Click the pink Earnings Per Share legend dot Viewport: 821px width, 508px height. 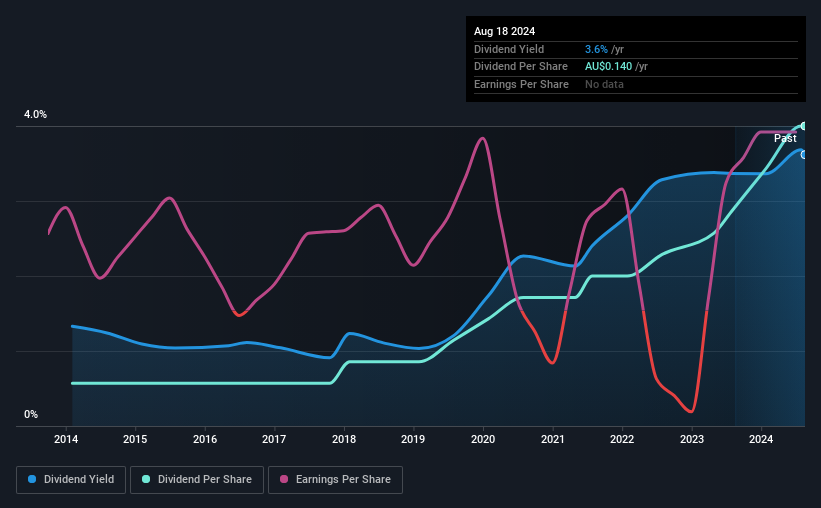coord(284,479)
